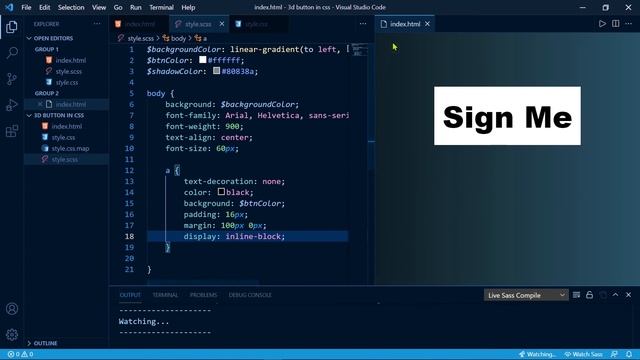Open the Source Control view

(x=12, y=79)
